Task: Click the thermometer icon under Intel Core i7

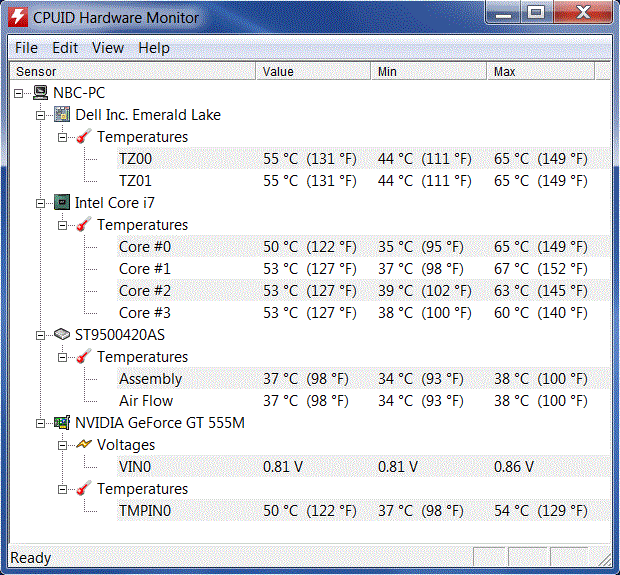Action: [84, 225]
